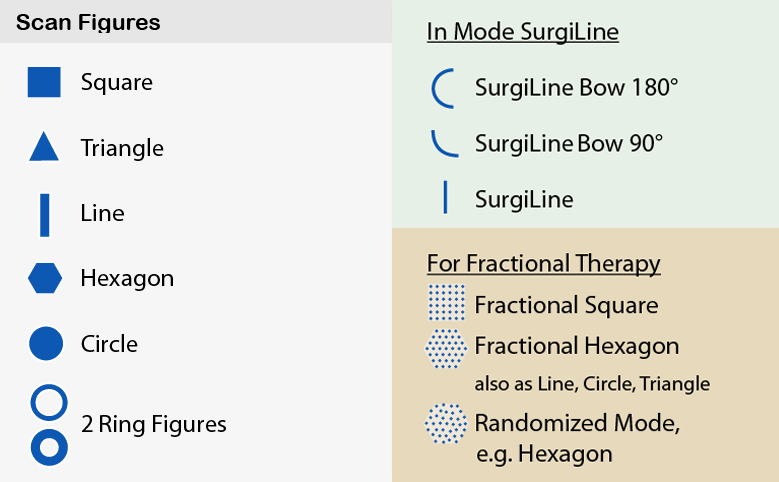The image size is (779, 482).
Task: Click the Fractional Hexagon label text
Action: tap(577, 346)
